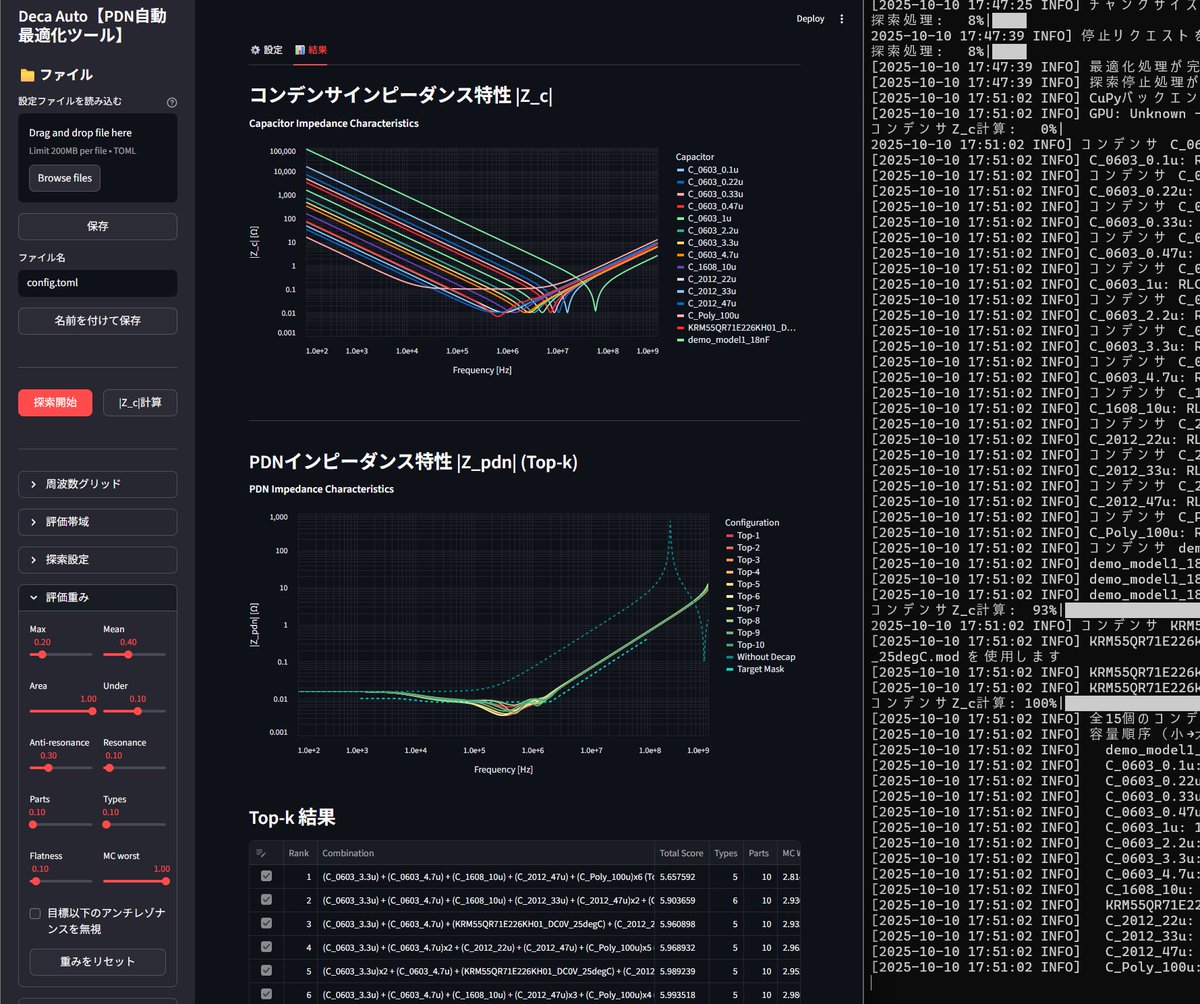
Task: Toggle demo_model1_18nF legend entry
Action: pyautogui.click(x=724, y=339)
